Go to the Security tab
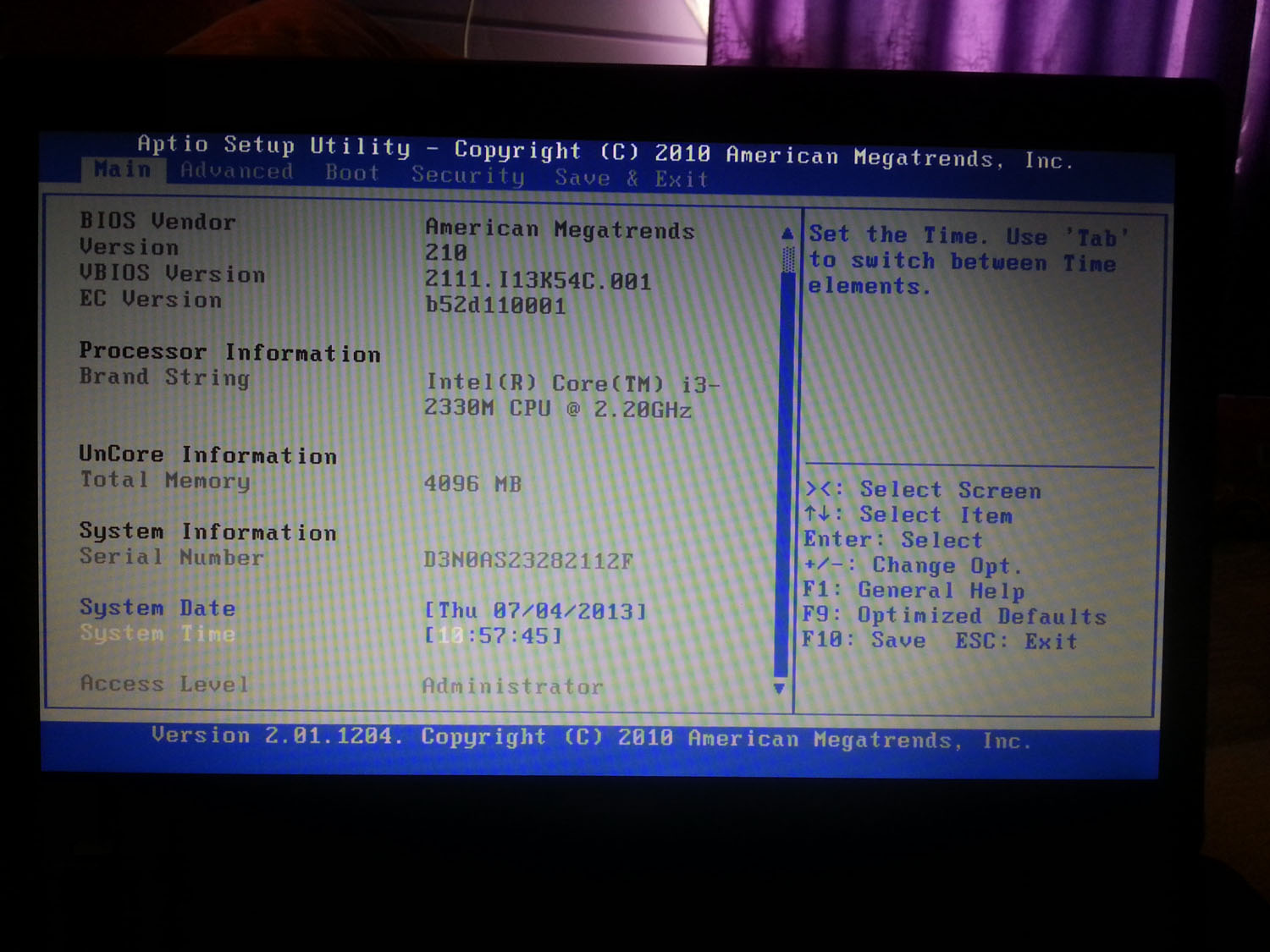Image resolution: width=1270 pixels, height=952 pixels. pos(468,175)
